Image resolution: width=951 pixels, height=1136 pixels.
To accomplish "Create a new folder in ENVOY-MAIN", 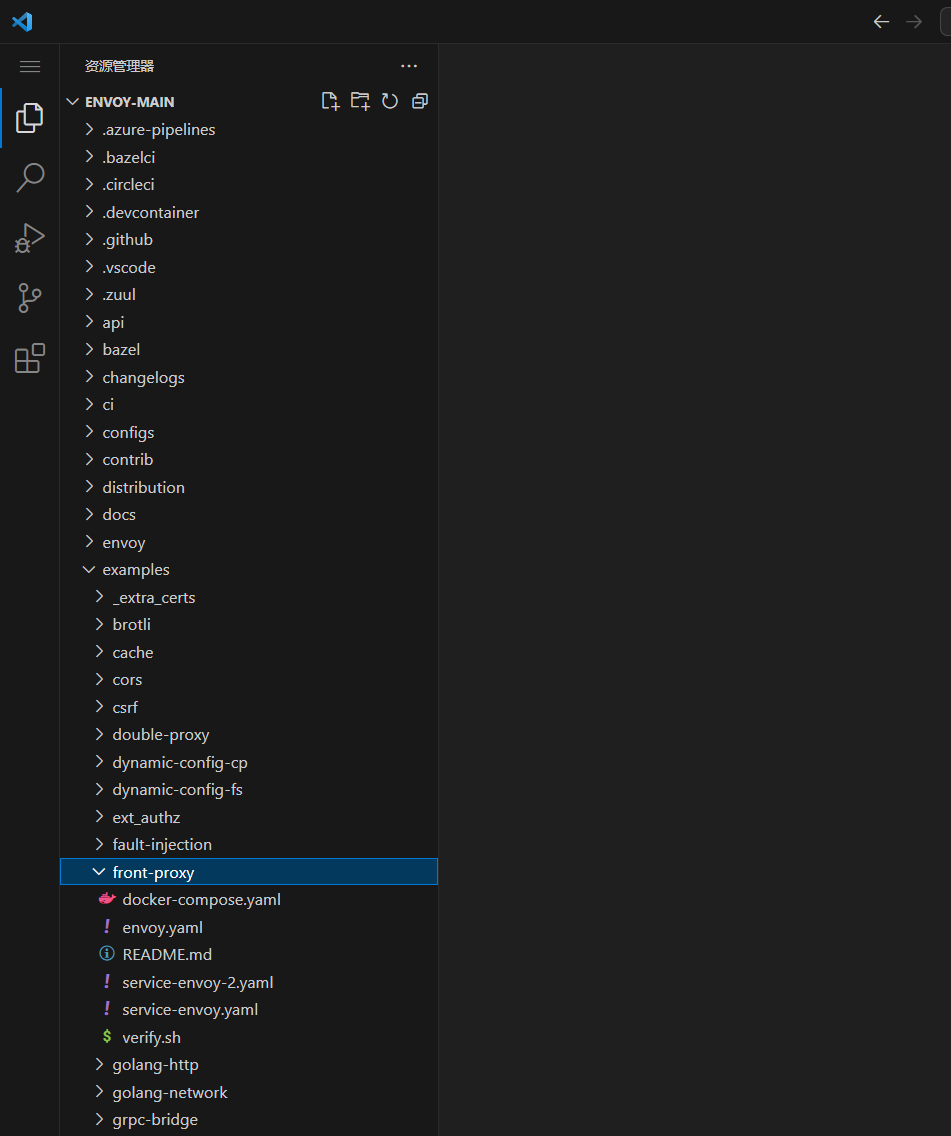I will (360, 101).
